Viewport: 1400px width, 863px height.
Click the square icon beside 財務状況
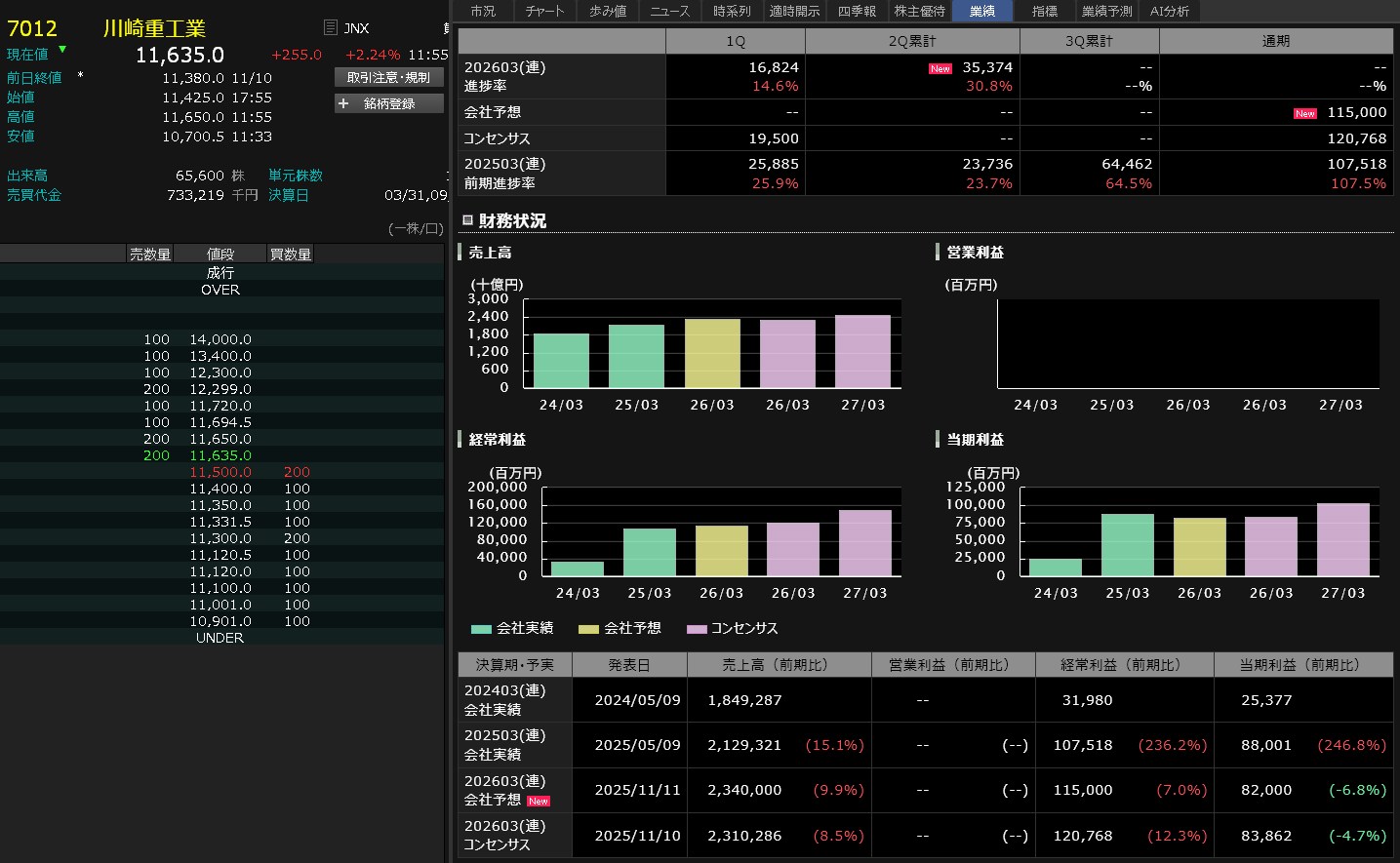[x=467, y=220]
